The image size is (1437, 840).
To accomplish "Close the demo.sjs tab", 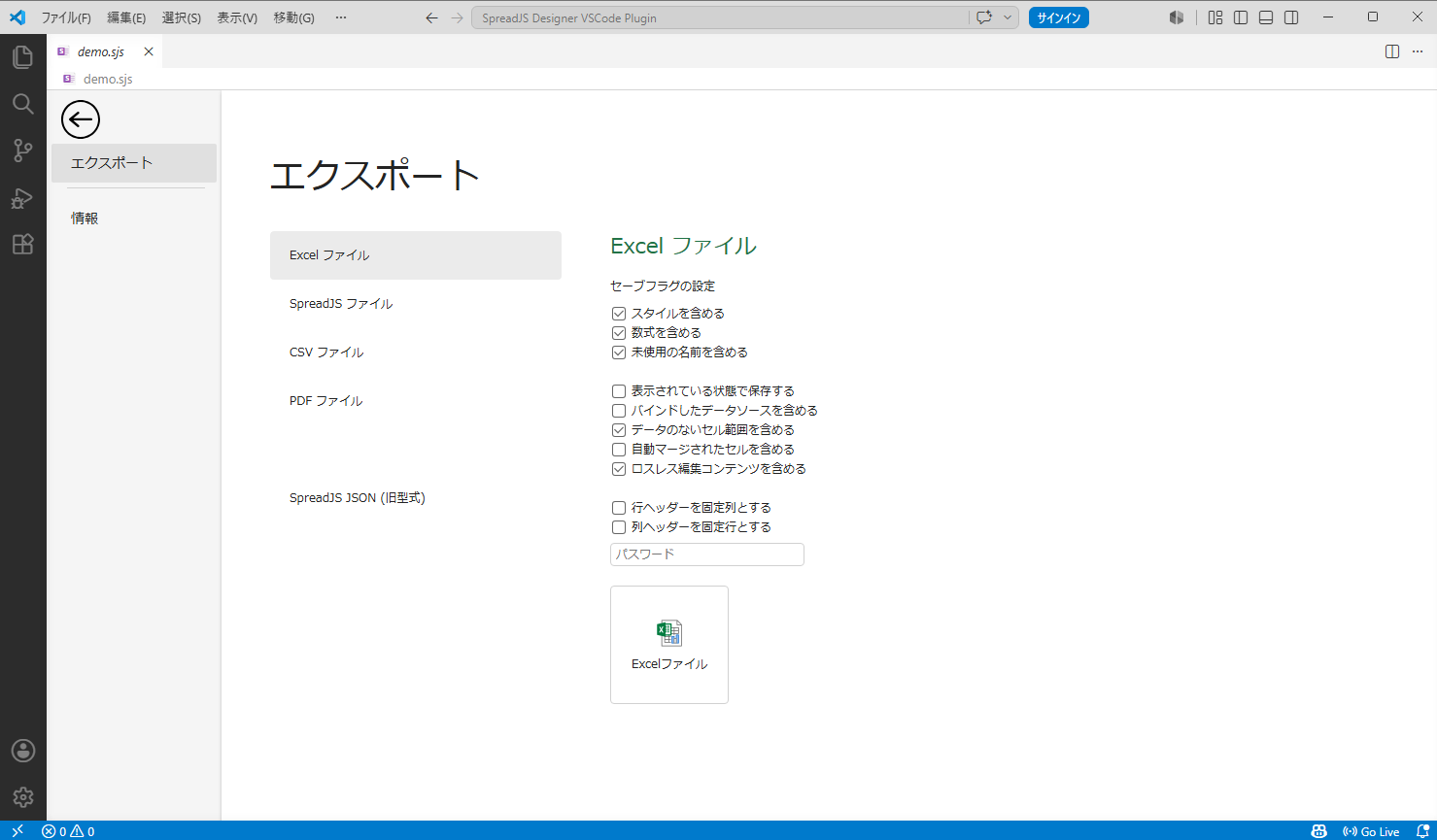I will [x=149, y=51].
